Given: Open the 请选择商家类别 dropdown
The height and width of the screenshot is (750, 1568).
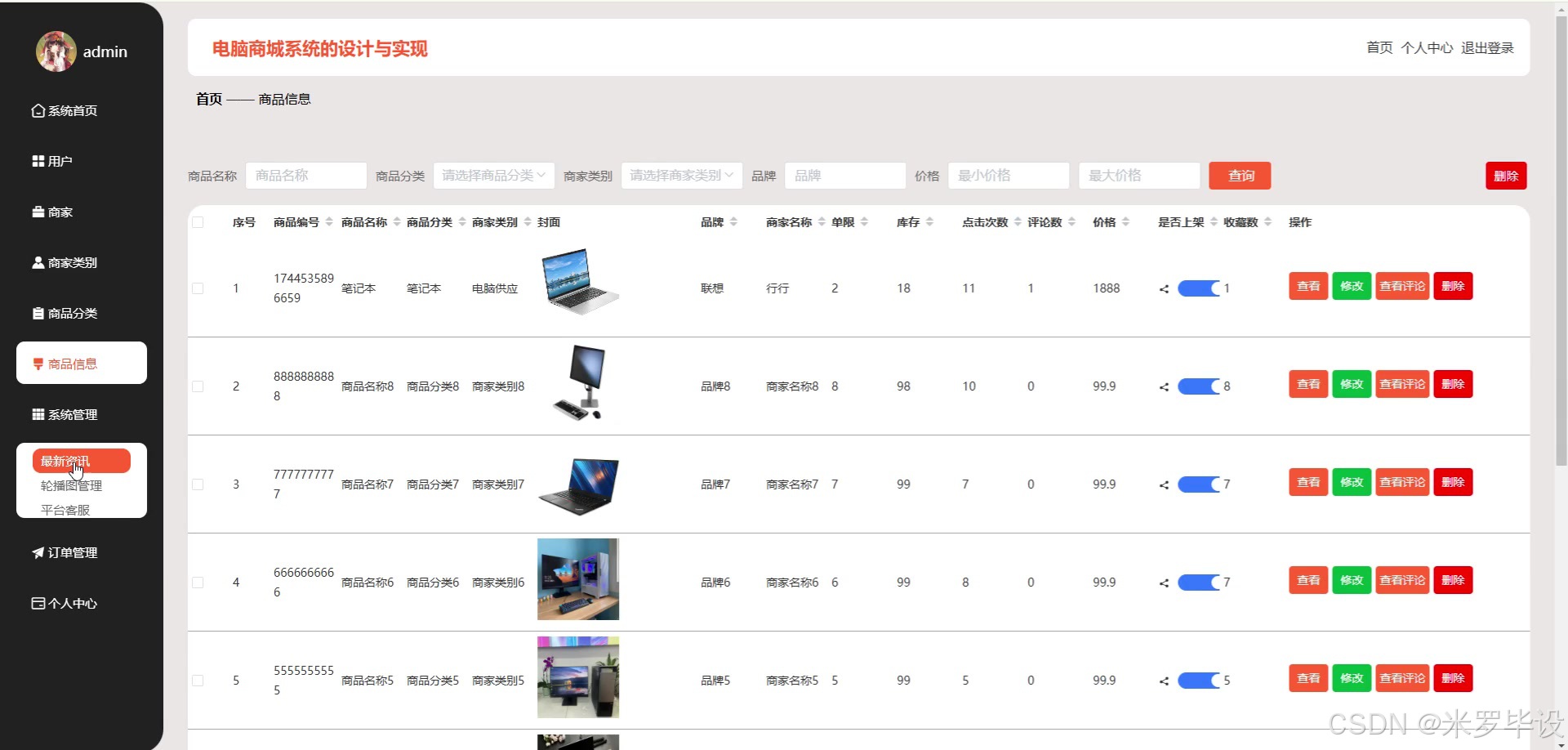Looking at the screenshot, I should [x=681, y=175].
